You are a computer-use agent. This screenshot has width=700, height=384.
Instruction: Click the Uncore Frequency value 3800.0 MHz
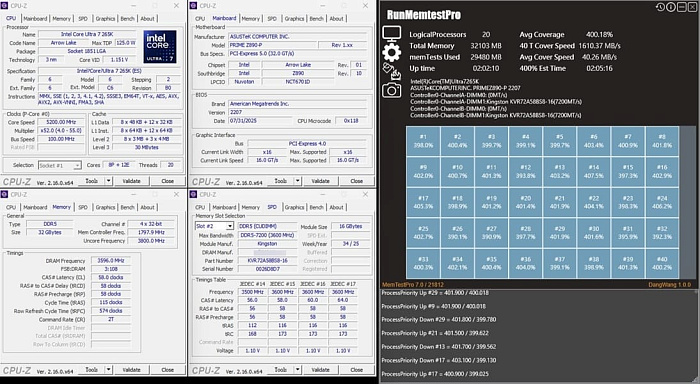151,241
